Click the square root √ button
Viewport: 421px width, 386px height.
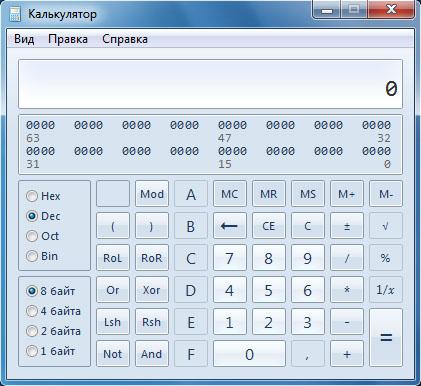386,226
